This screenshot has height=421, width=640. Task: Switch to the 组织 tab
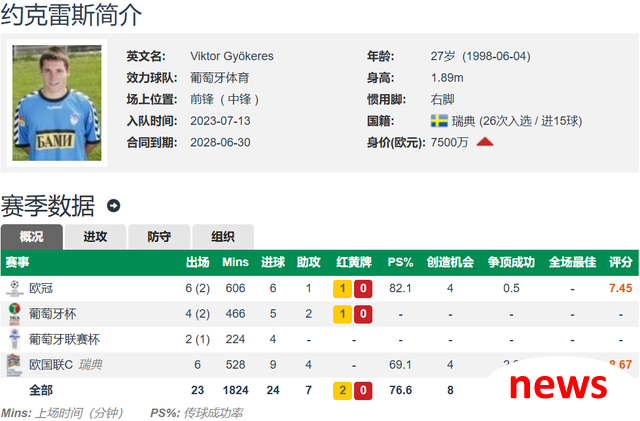click(x=223, y=236)
